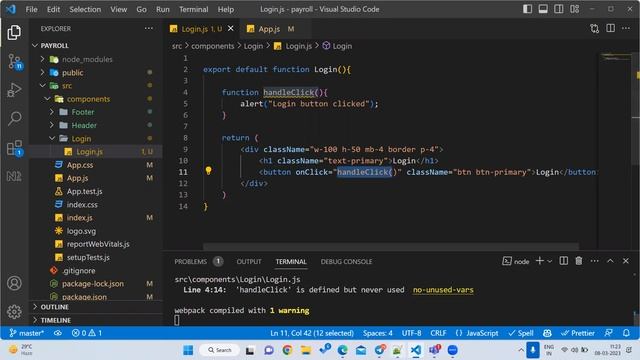Close the Login.js editor tab
Image resolution: width=640 pixels, height=360 pixels.
tap(231, 29)
